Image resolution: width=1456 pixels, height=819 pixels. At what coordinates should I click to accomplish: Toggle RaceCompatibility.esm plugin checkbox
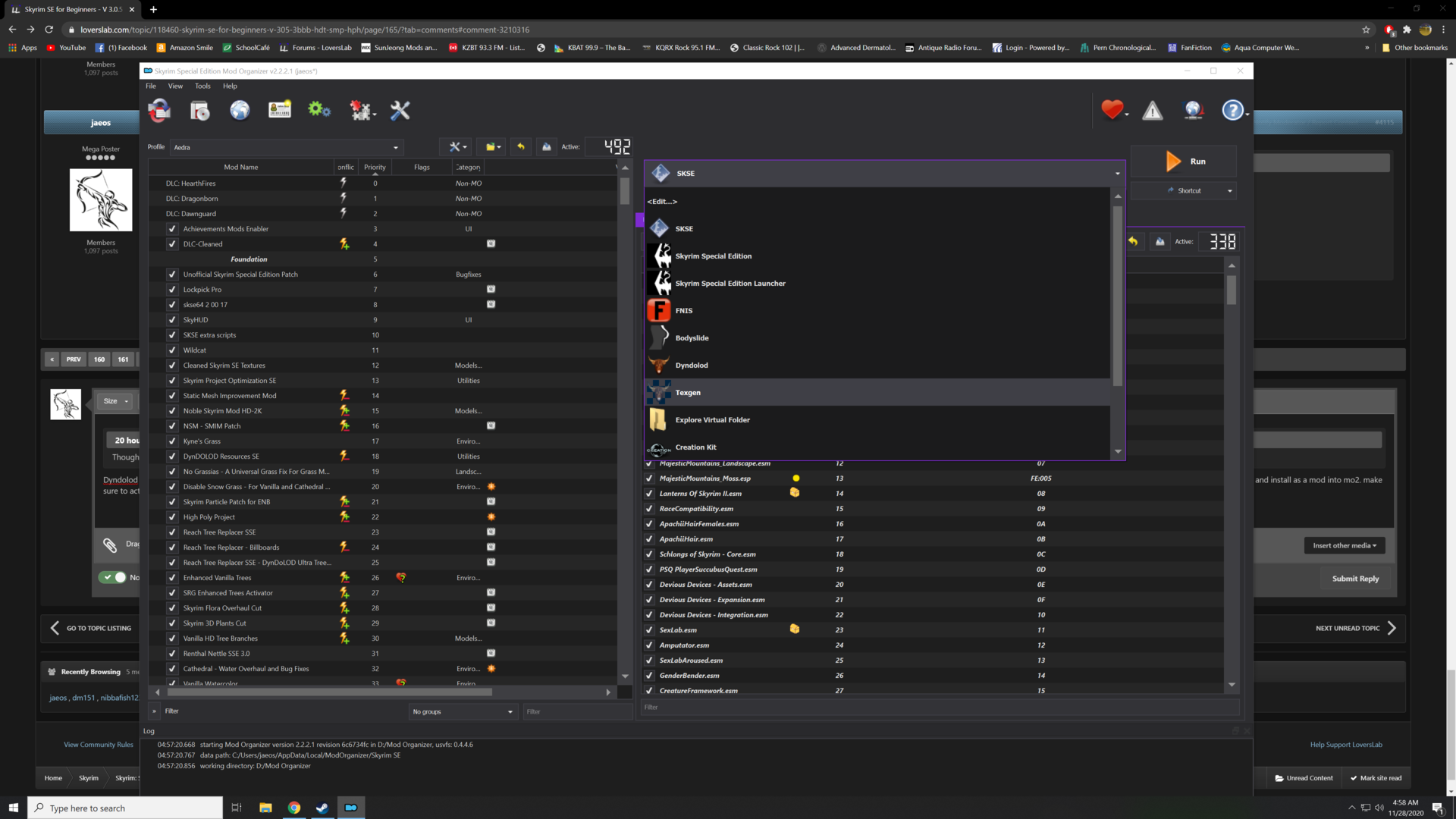pos(649,509)
